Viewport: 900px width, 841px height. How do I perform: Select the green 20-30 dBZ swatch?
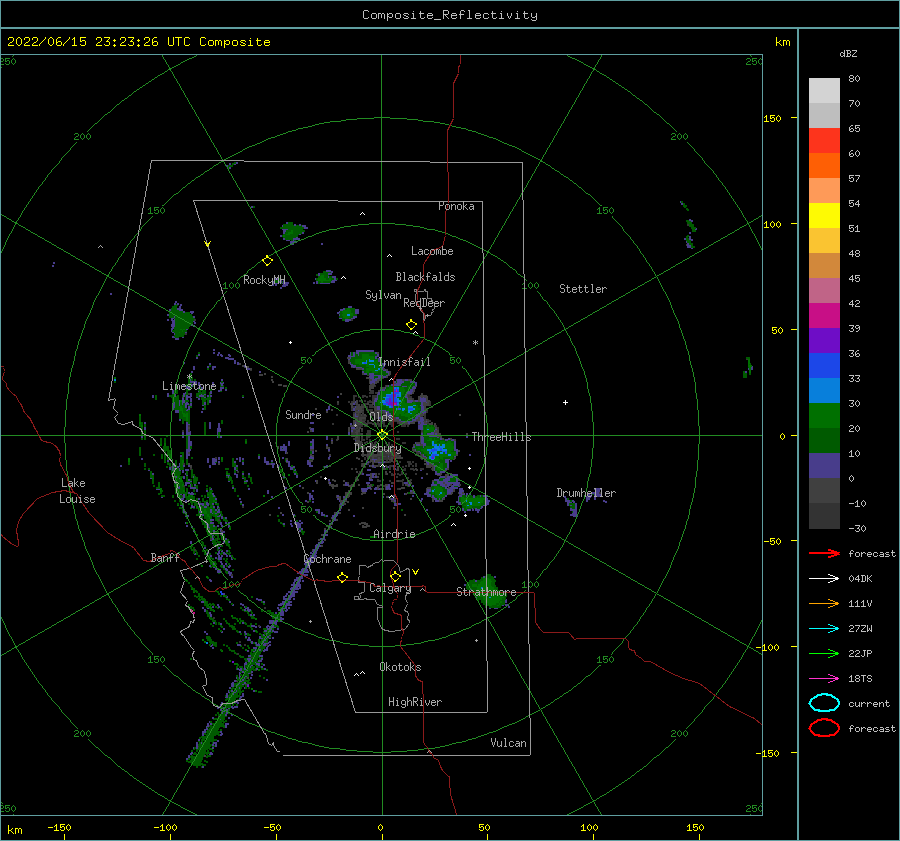tap(824, 415)
